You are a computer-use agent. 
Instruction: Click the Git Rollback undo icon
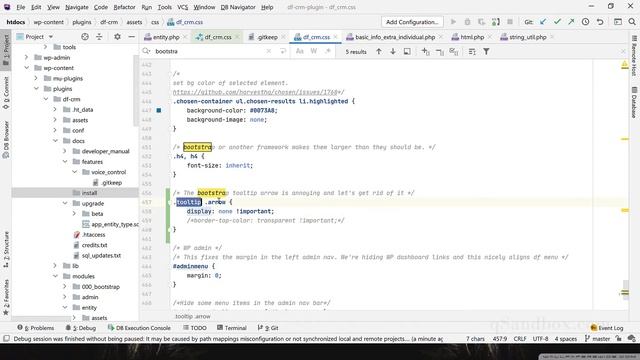click(x=600, y=22)
